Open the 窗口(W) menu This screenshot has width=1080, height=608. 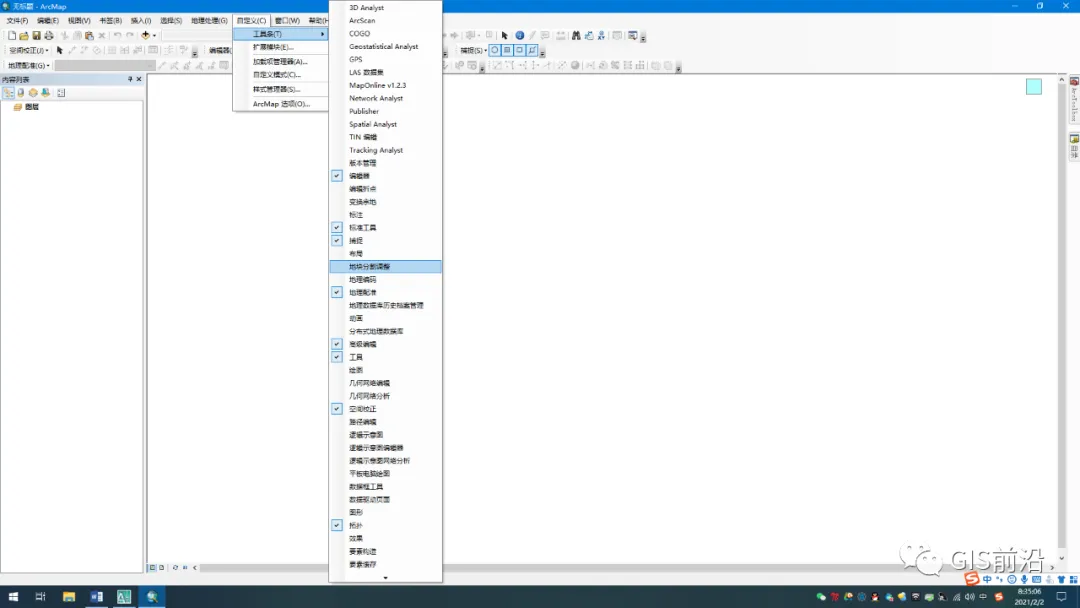click(287, 21)
